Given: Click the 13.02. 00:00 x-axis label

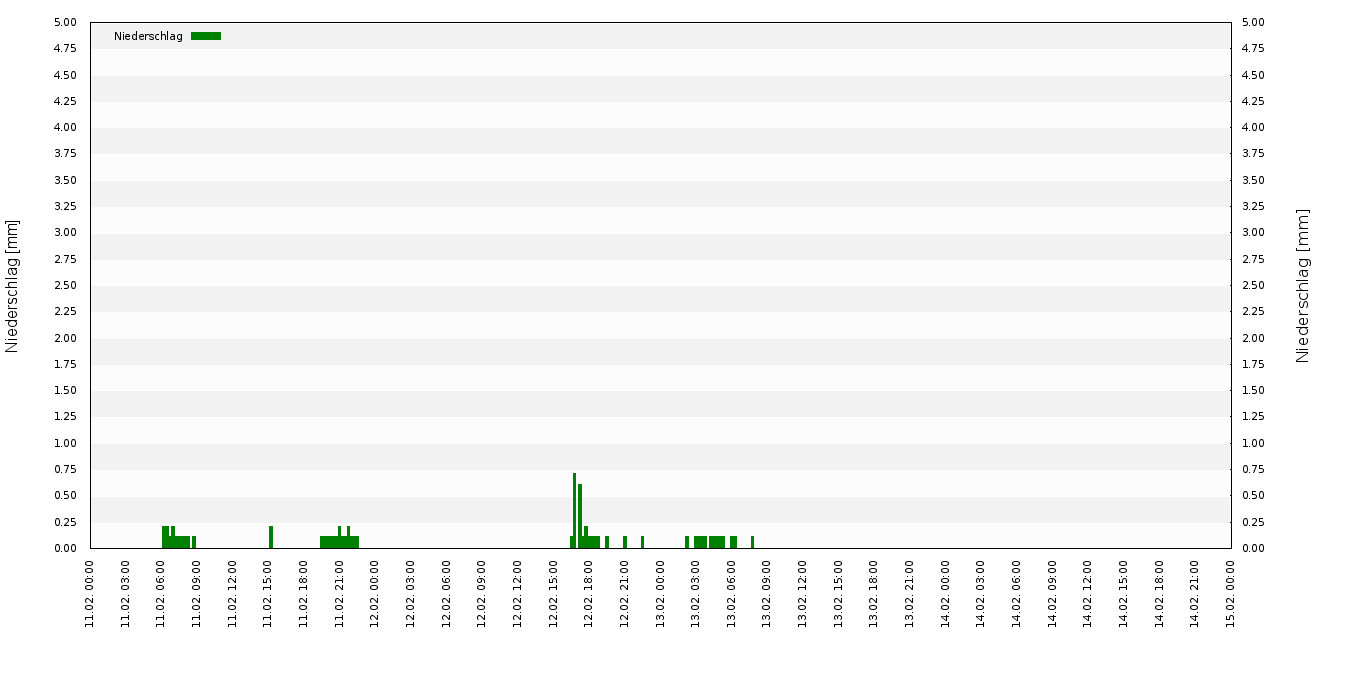Looking at the screenshot, I should click(660, 594).
